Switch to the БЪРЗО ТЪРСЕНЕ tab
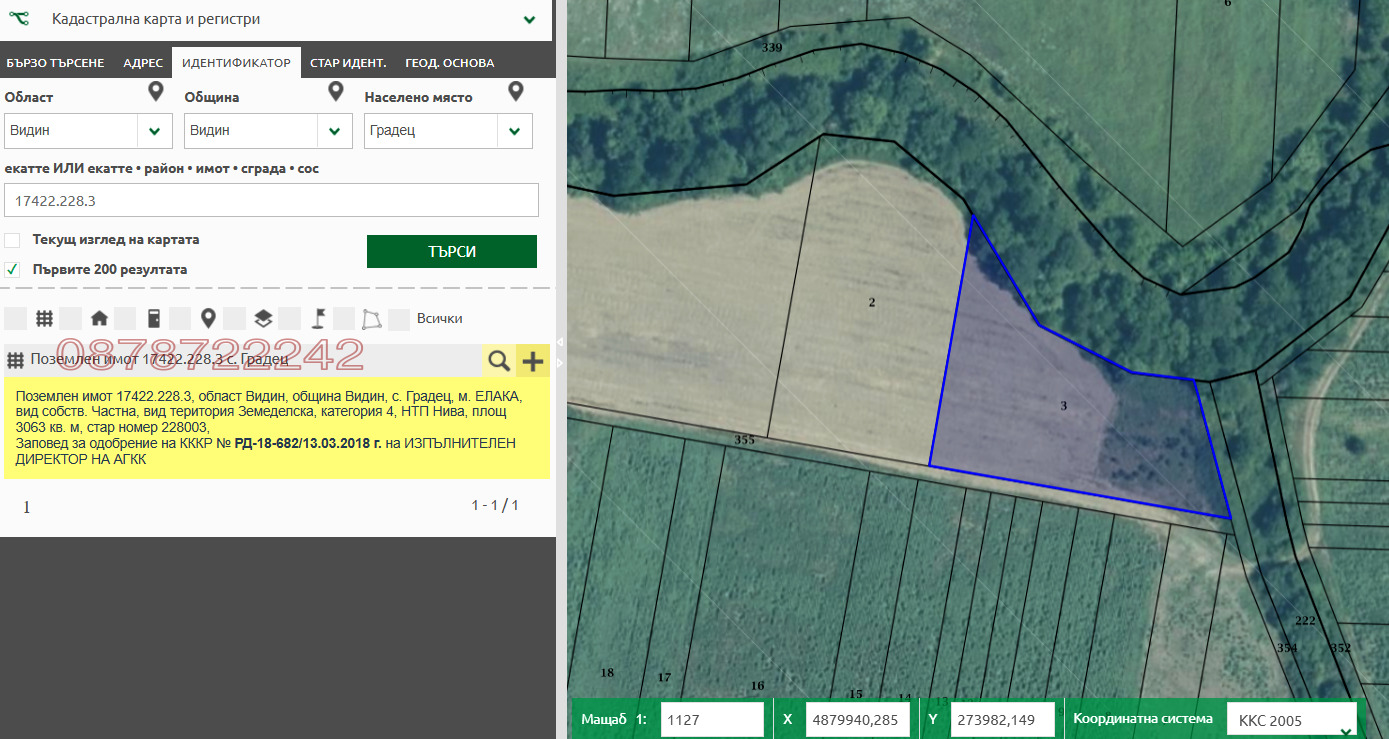The height and width of the screenshot is (739, 1389). (x=55, y=63)
